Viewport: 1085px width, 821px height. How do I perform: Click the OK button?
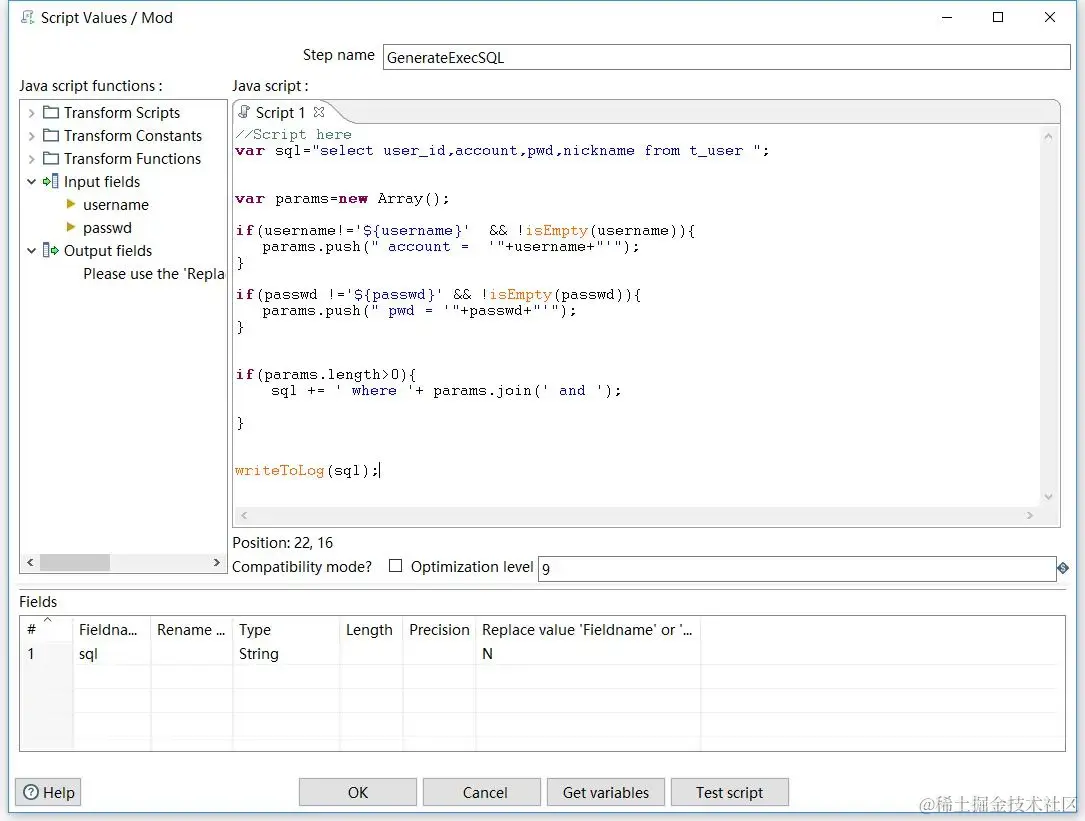(358, 792)
